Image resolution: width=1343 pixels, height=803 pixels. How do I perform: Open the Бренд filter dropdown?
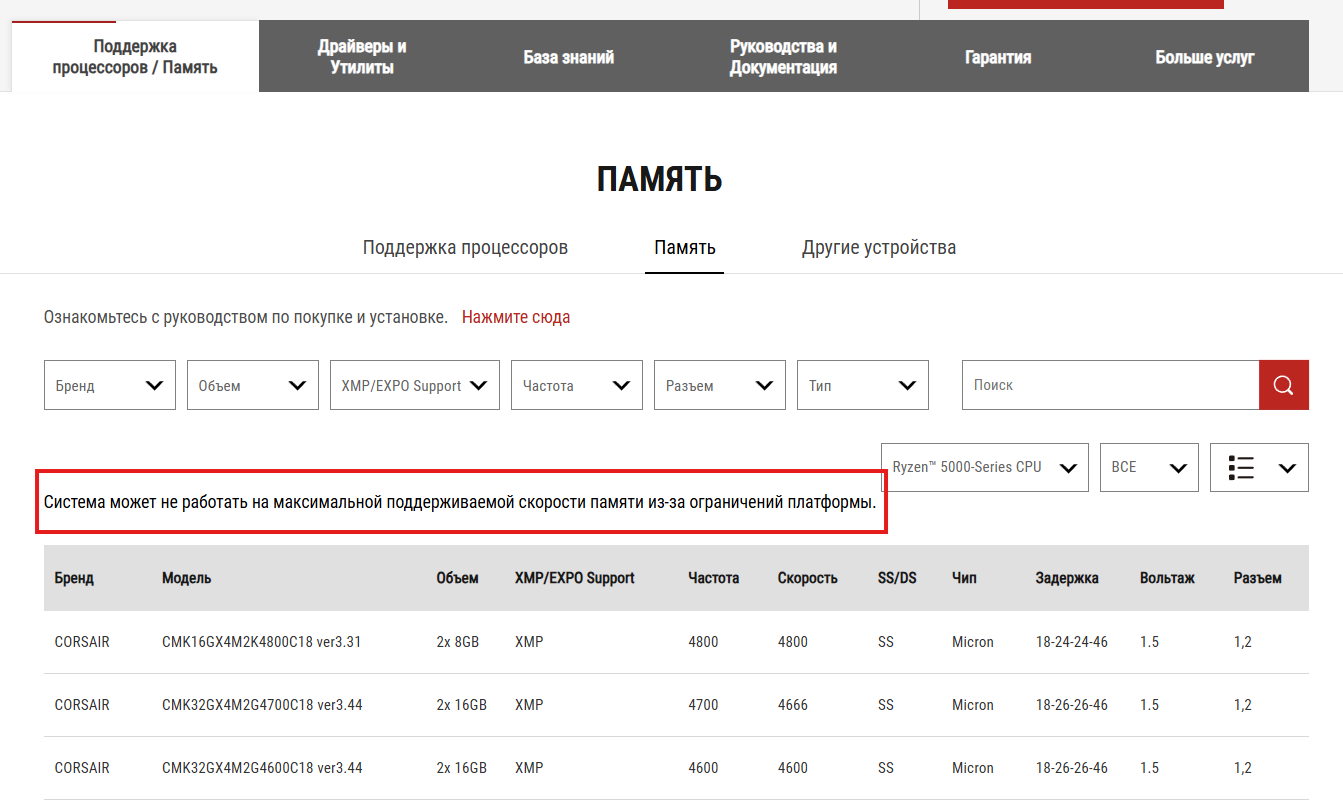tap(109, 385)
